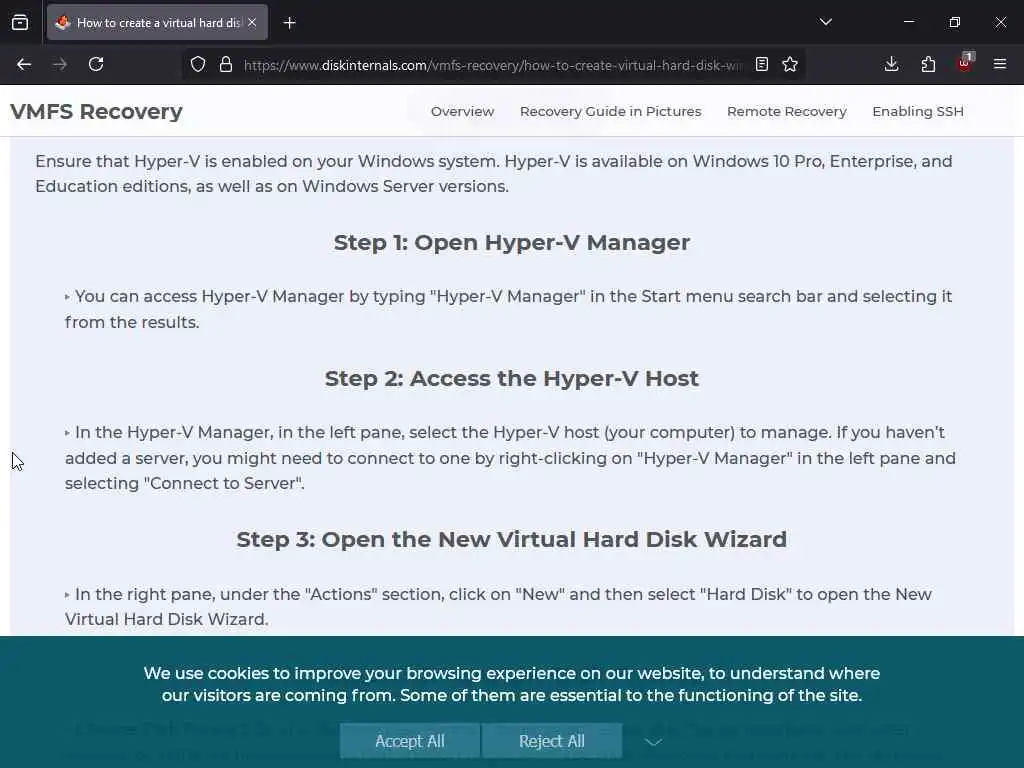Open Recovery Guide in Pictures
The height and width of the screenshot is (768, 1024).
coord(611,112)
